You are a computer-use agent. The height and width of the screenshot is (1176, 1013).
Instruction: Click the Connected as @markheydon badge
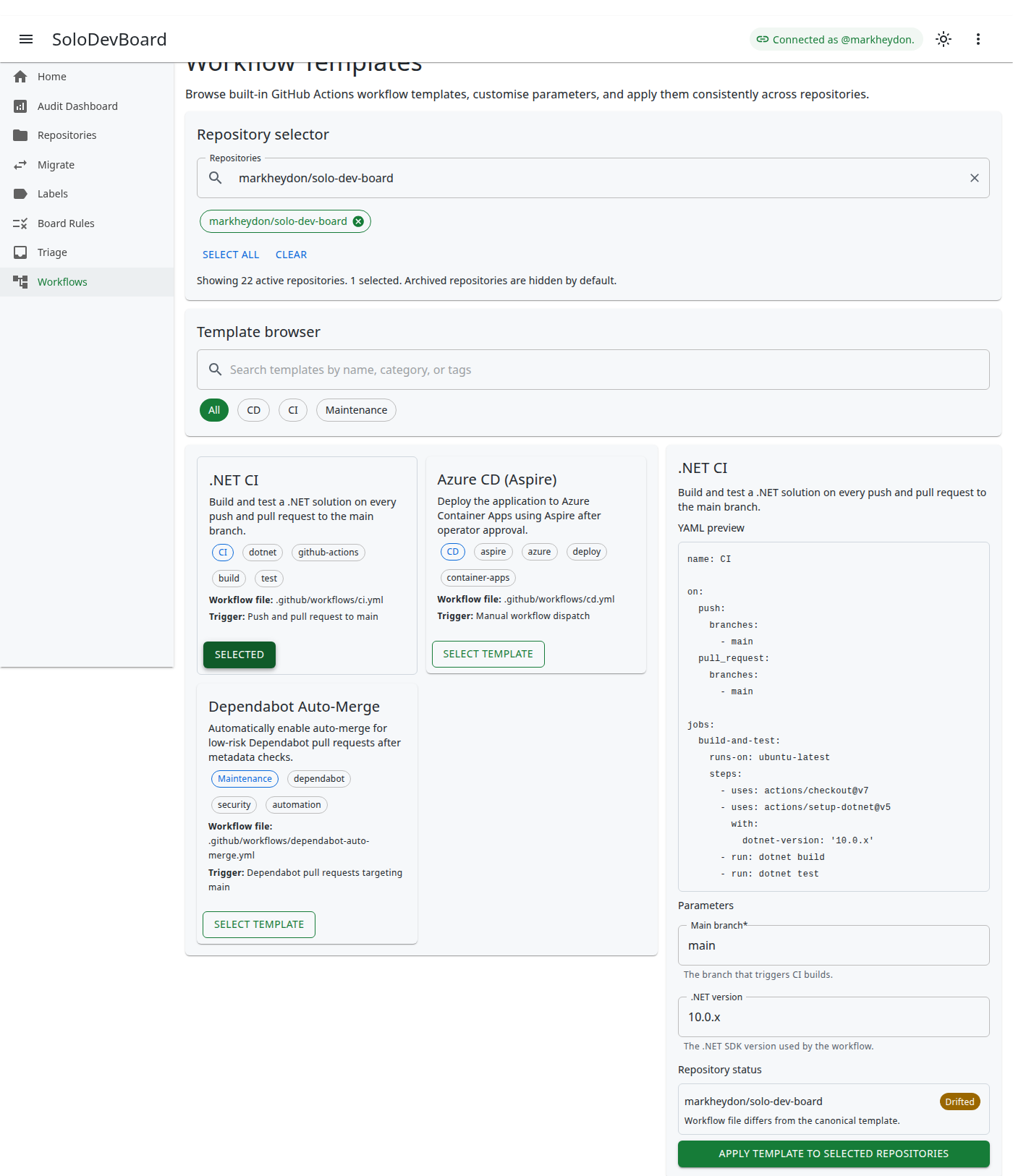(x=836, y=39)
